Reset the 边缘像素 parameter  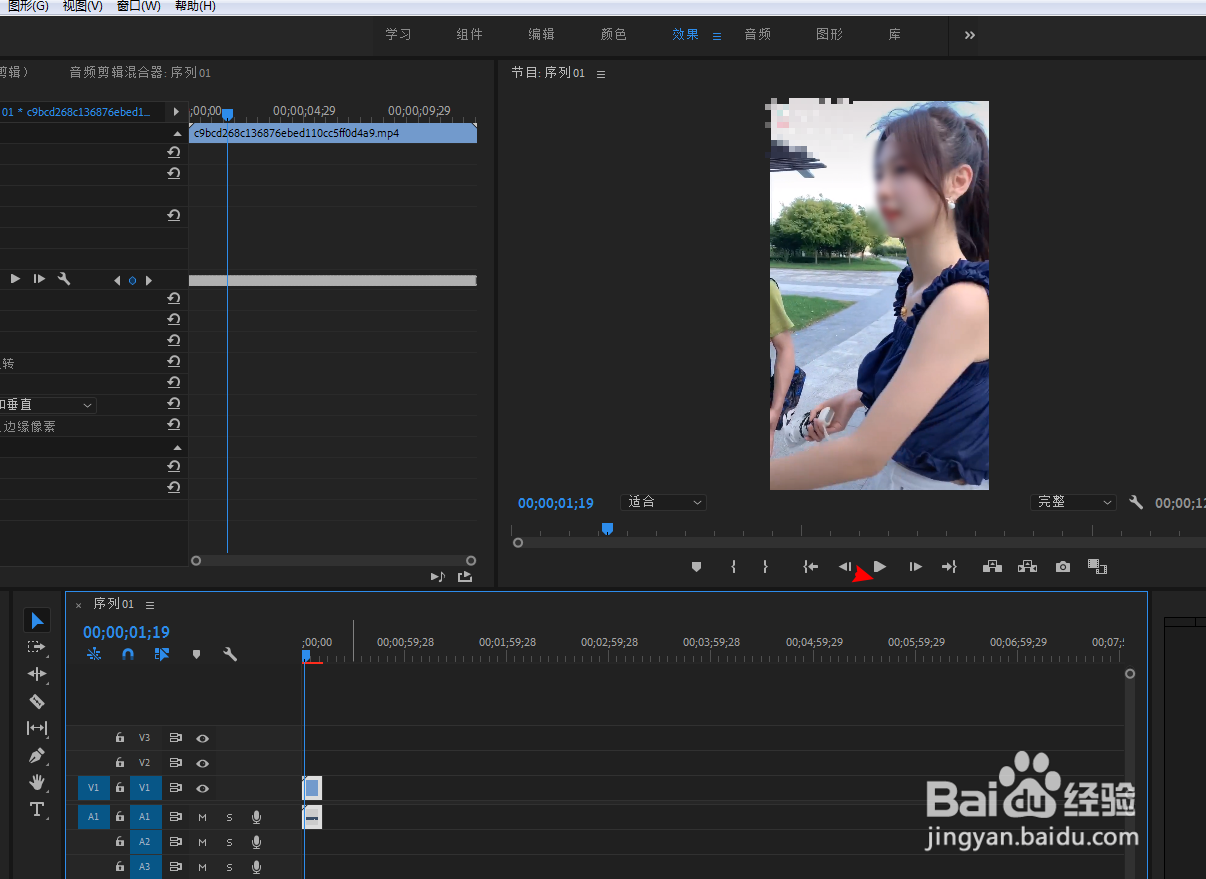coord(174,425)
